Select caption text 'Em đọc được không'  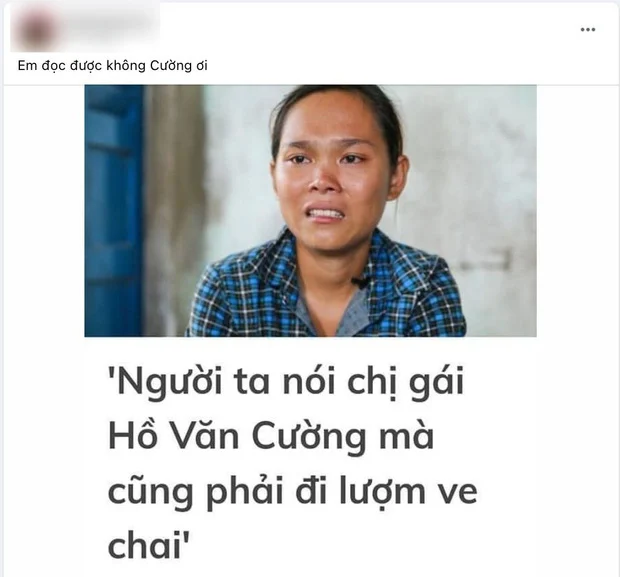coord(81,66)
